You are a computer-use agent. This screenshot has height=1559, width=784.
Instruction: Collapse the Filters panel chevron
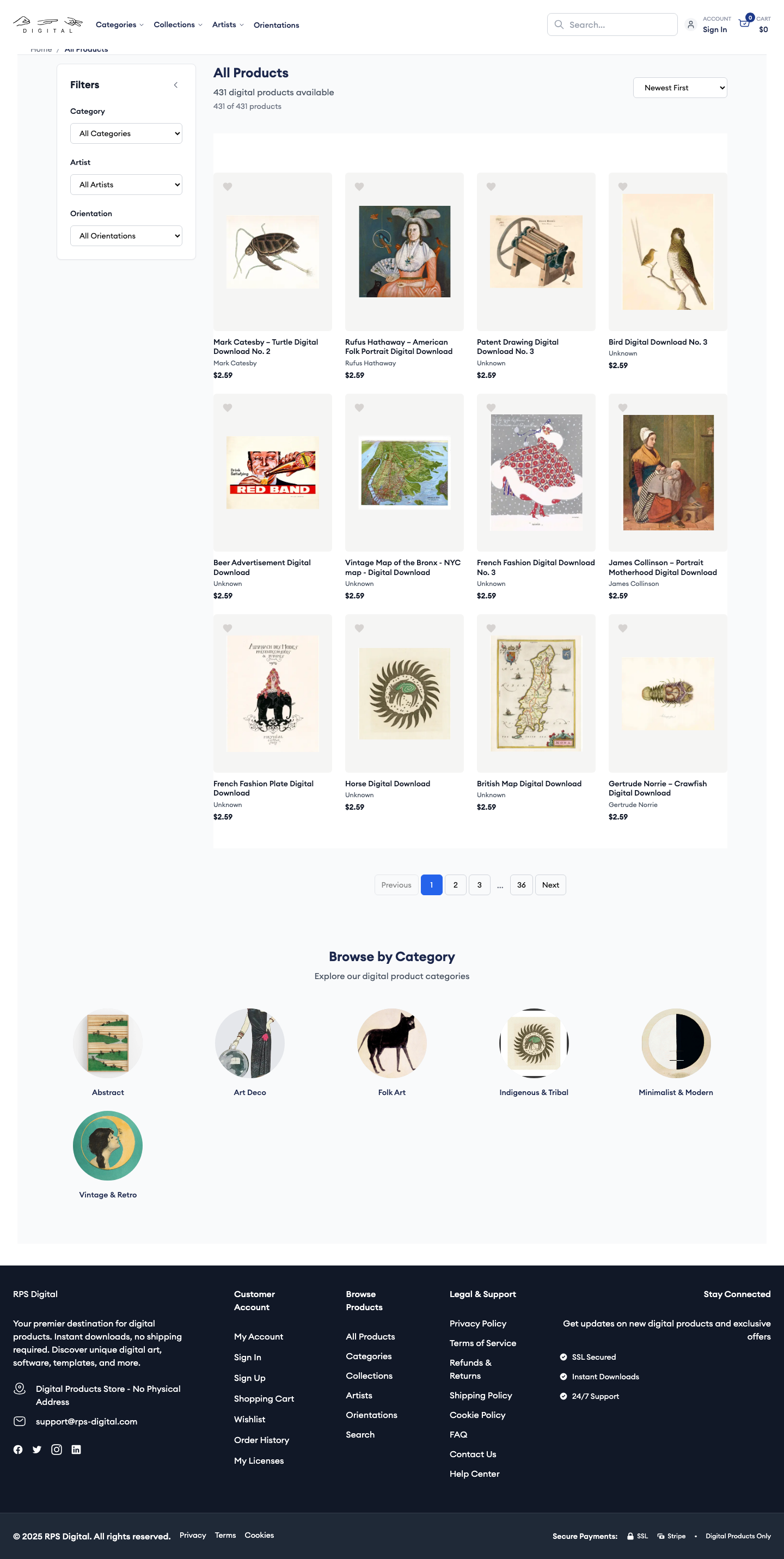[176, 85]
